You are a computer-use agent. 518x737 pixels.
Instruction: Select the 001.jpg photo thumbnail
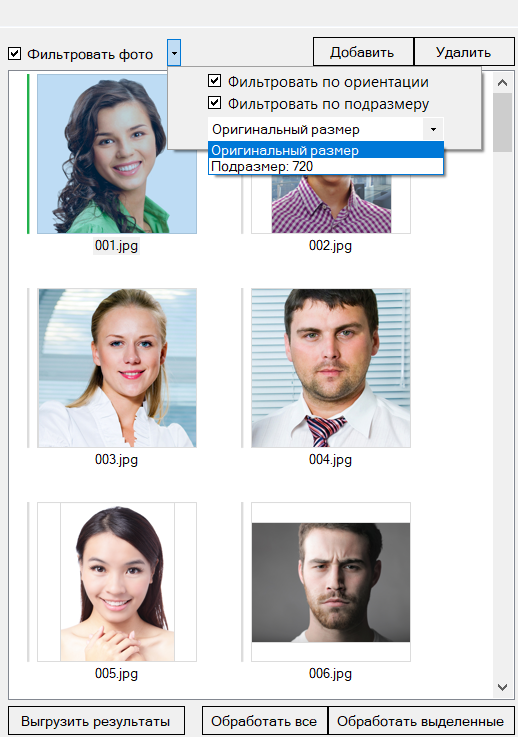(x=117, y=154)
